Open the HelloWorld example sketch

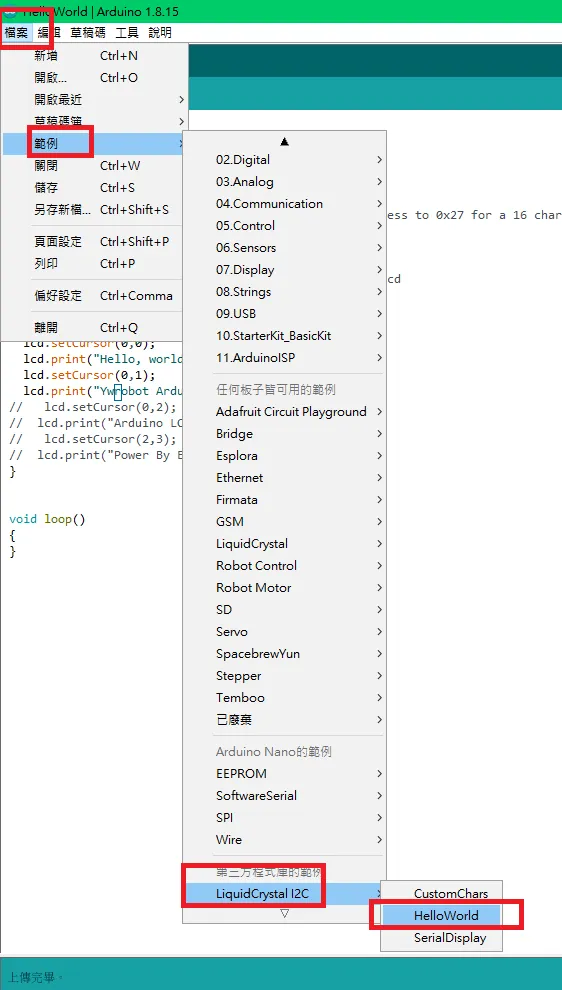[441, 915]
